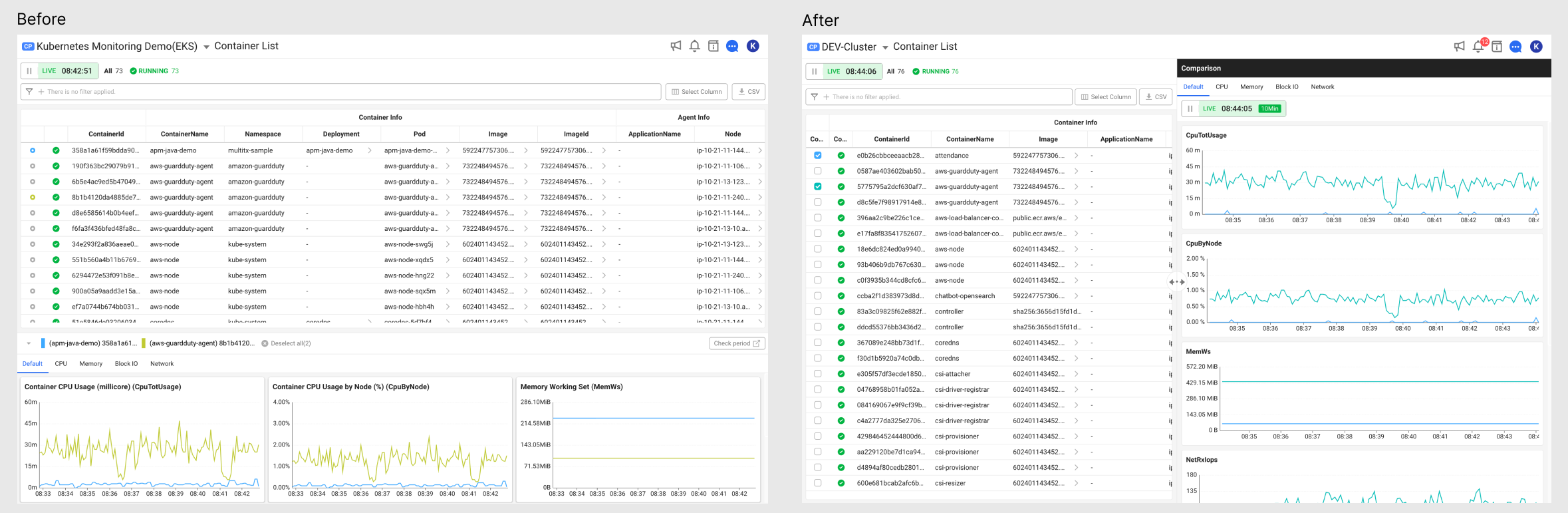The image size is (1568, 513).
Task: Click the Deselect all(2) x icon
Action: tap(265, 343)
